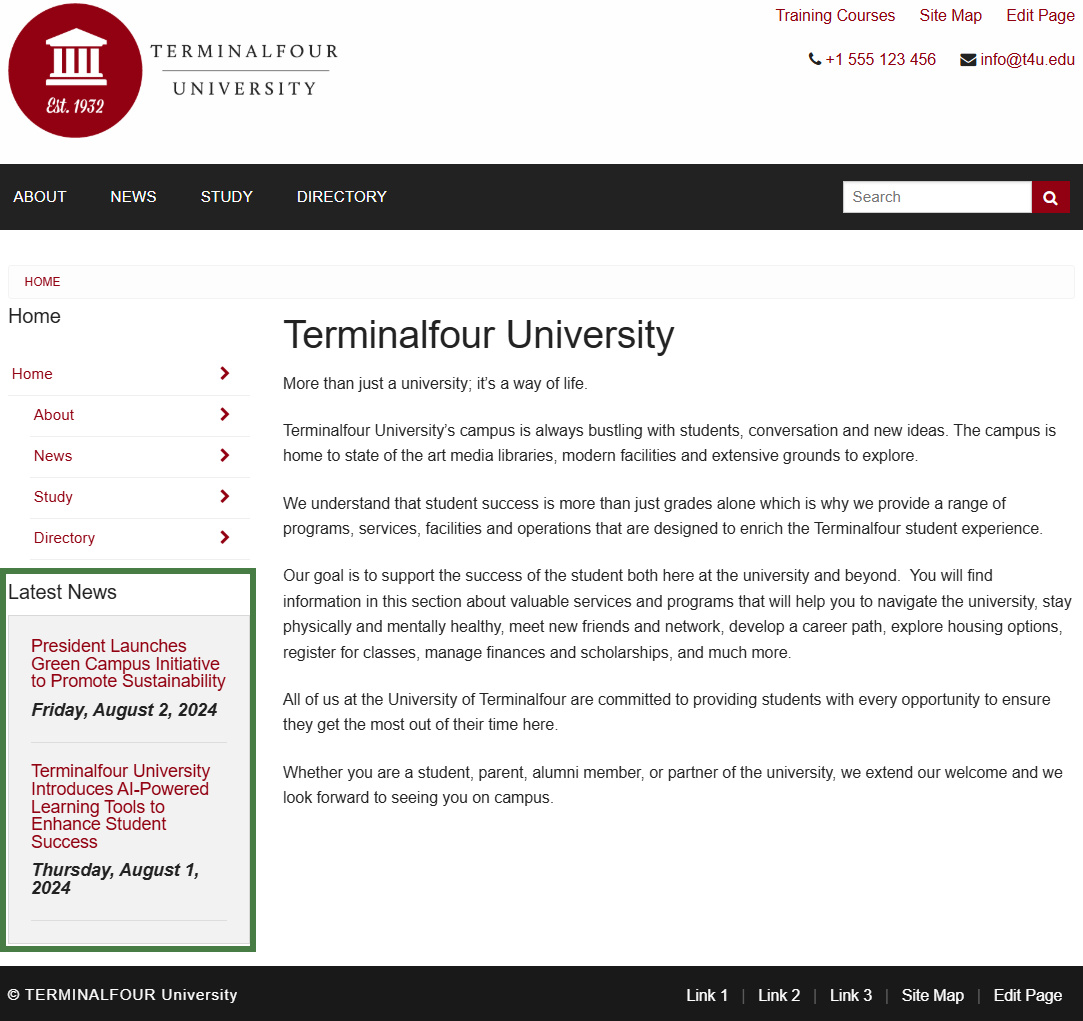1083x1021 pixels.
Task: Click inside the Search input field
Action: (x=936, y=197)
